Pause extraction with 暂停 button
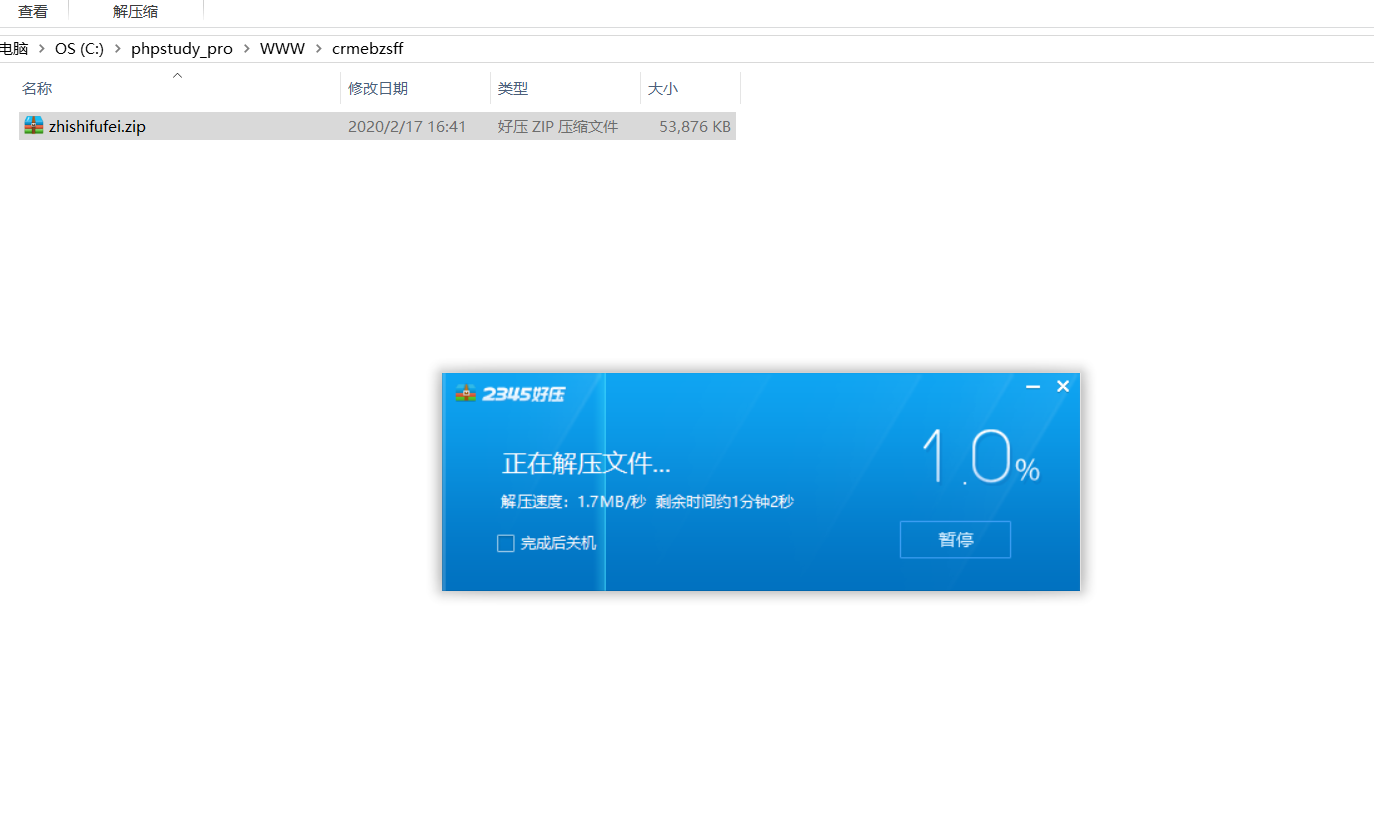The width and height of the screenshot is (1374, 814). coord(955,539)
